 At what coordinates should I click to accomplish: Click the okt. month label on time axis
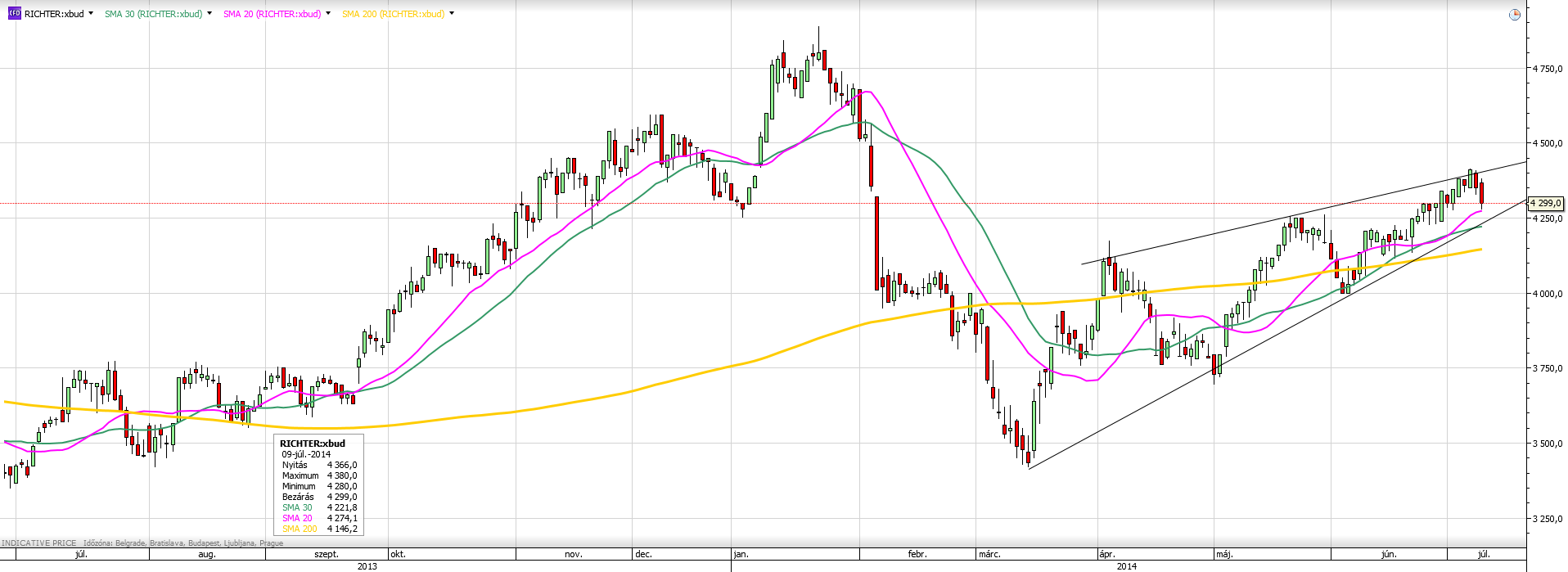coord(398,554)
